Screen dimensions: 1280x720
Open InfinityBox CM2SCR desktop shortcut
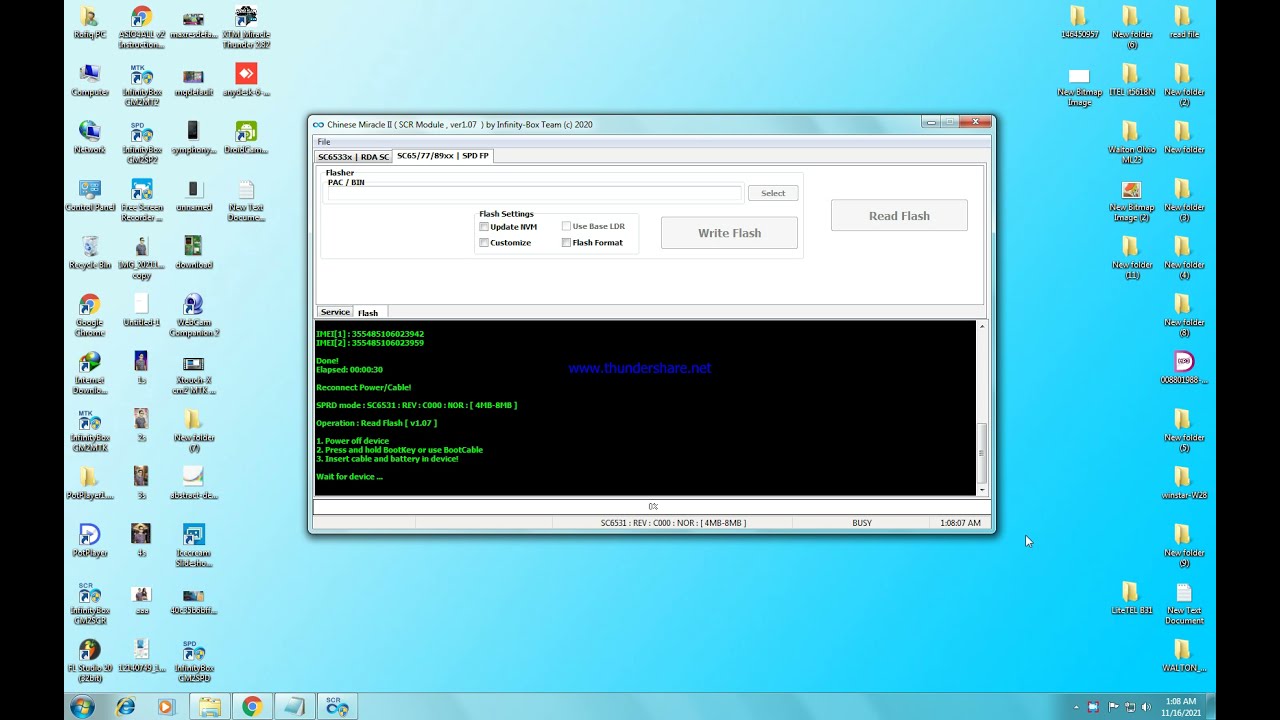[x=90, y=604]
